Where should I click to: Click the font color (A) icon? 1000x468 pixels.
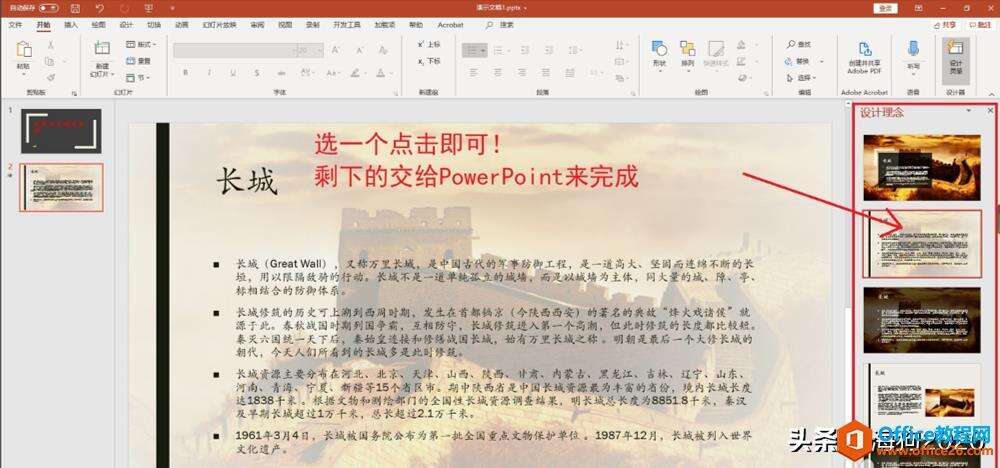383,73
